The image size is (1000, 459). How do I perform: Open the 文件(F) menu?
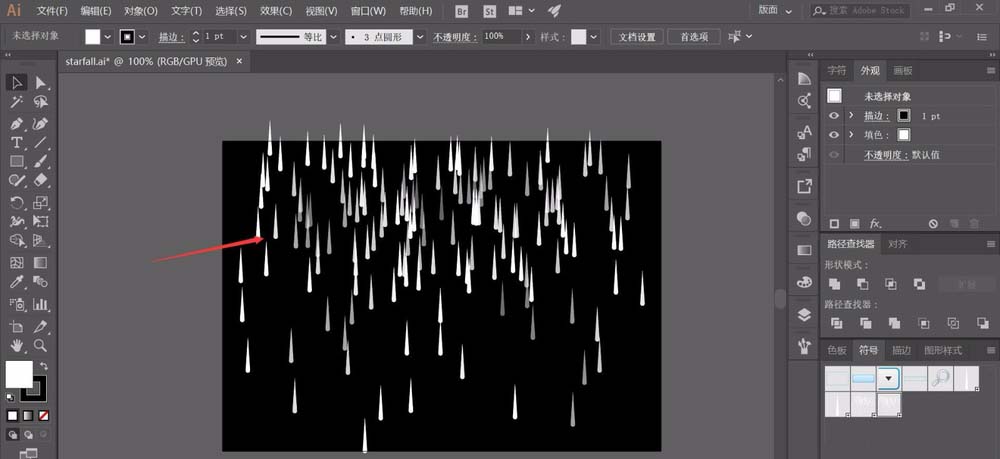click(x=52, y=11)
